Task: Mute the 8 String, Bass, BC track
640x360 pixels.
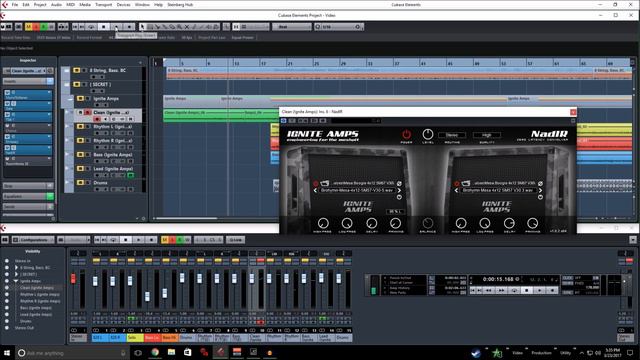Action: point(76,71)
